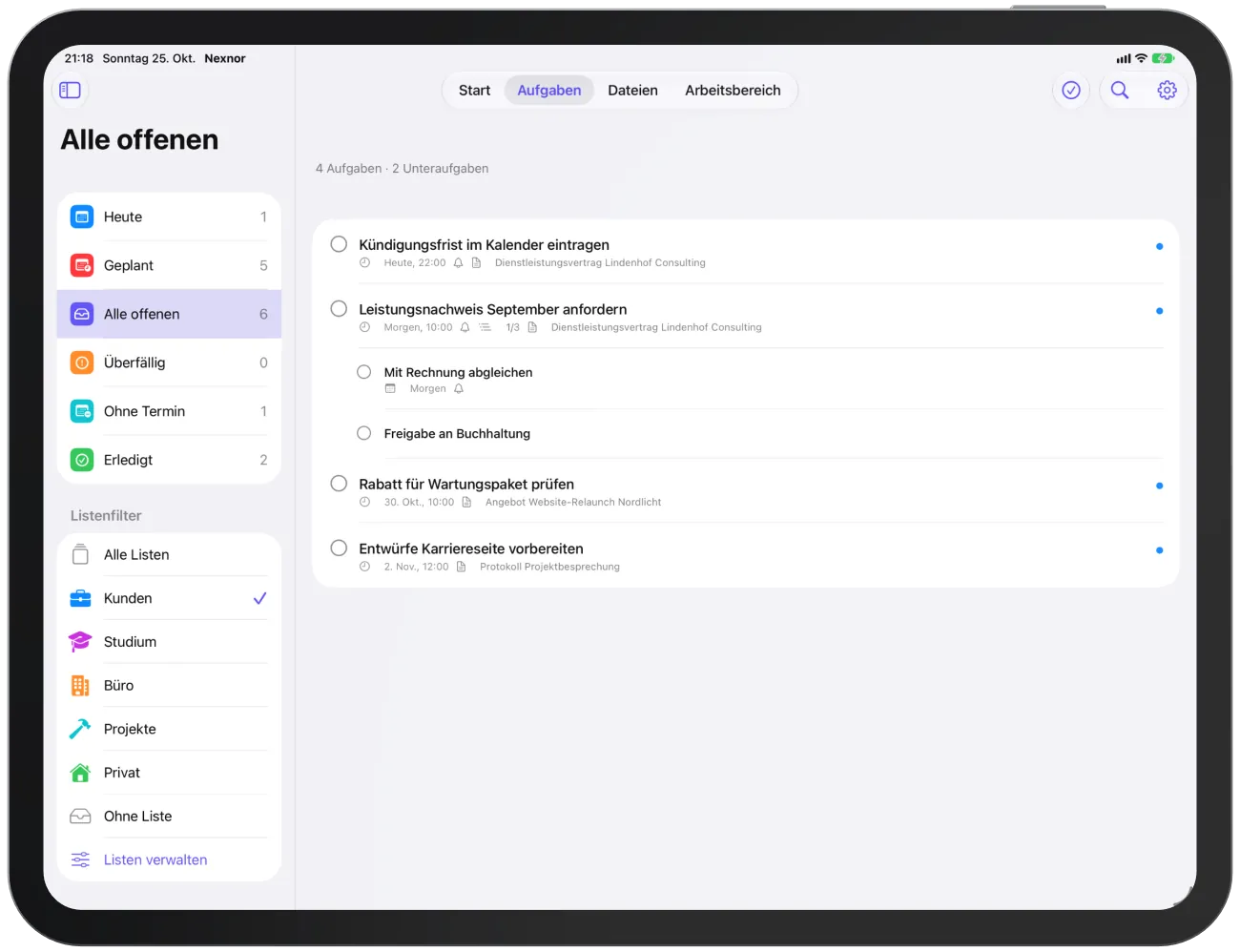
Task: Click the Projekte hammer icon
Action: coord(80,729)
